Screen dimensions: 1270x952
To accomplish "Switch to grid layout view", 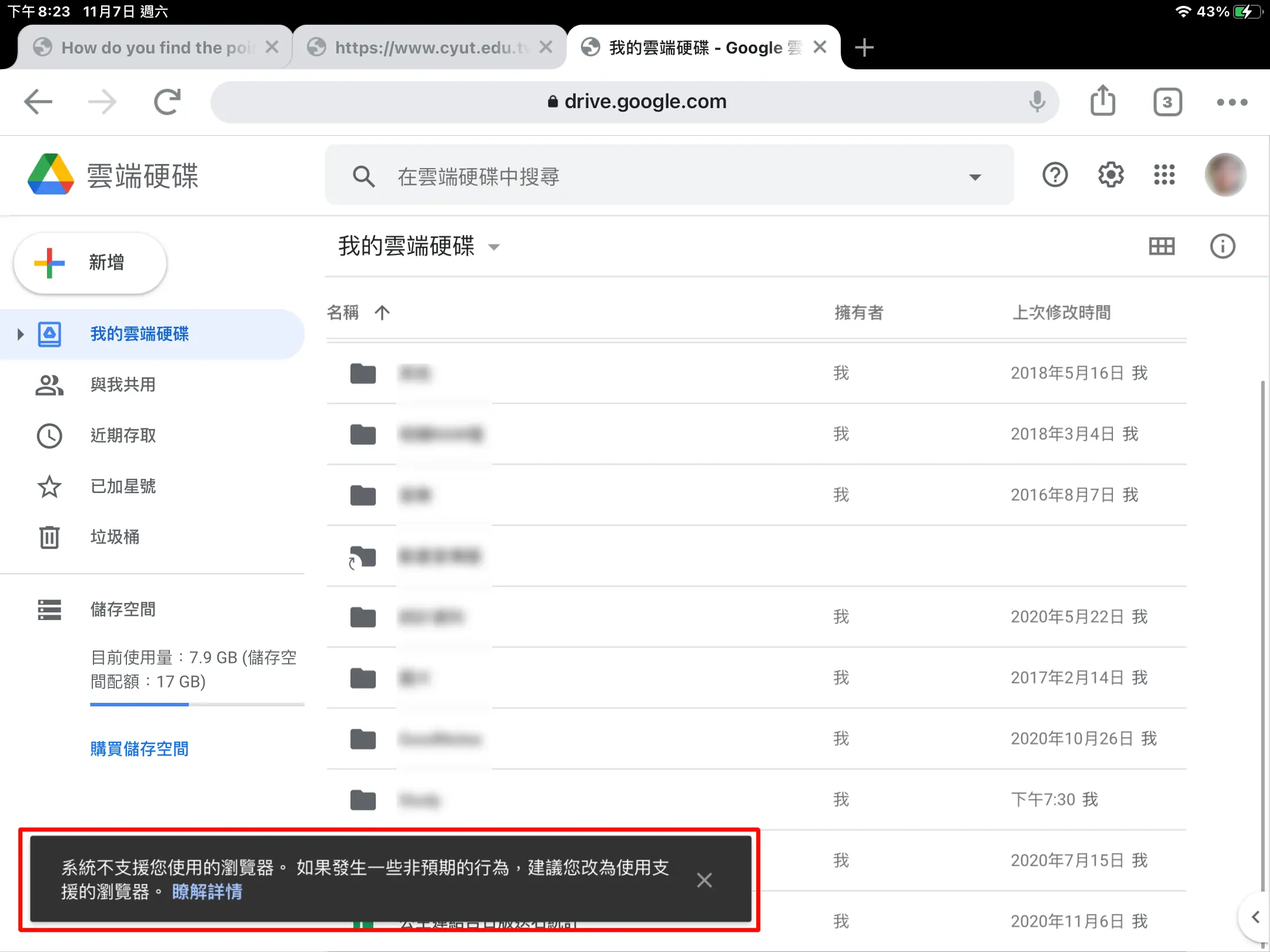I will [1162, 246].
